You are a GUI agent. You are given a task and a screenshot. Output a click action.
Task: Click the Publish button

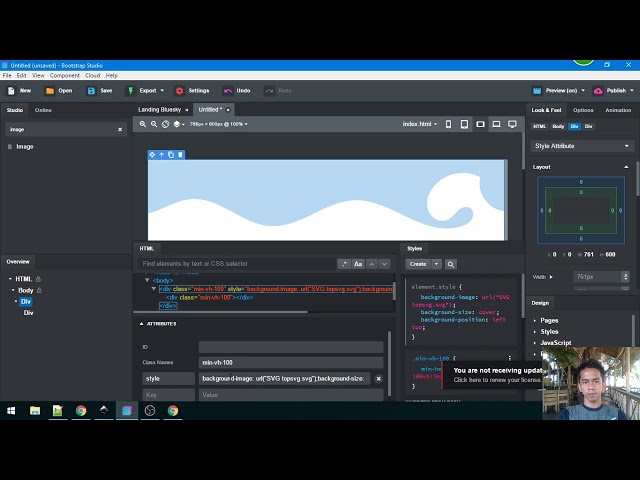tap(610, 91)
